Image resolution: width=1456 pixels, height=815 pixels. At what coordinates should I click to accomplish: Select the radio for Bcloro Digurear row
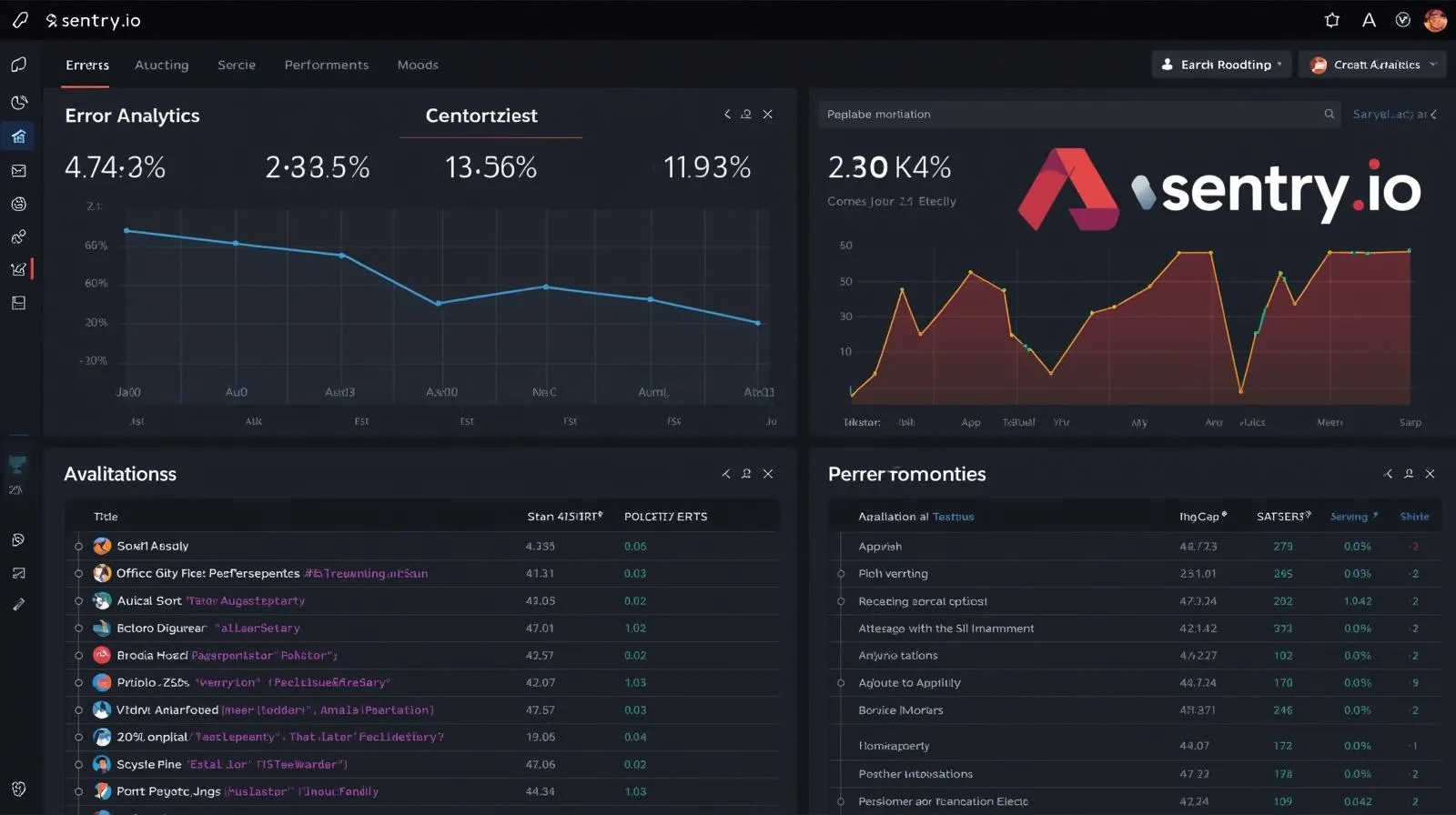78,629
